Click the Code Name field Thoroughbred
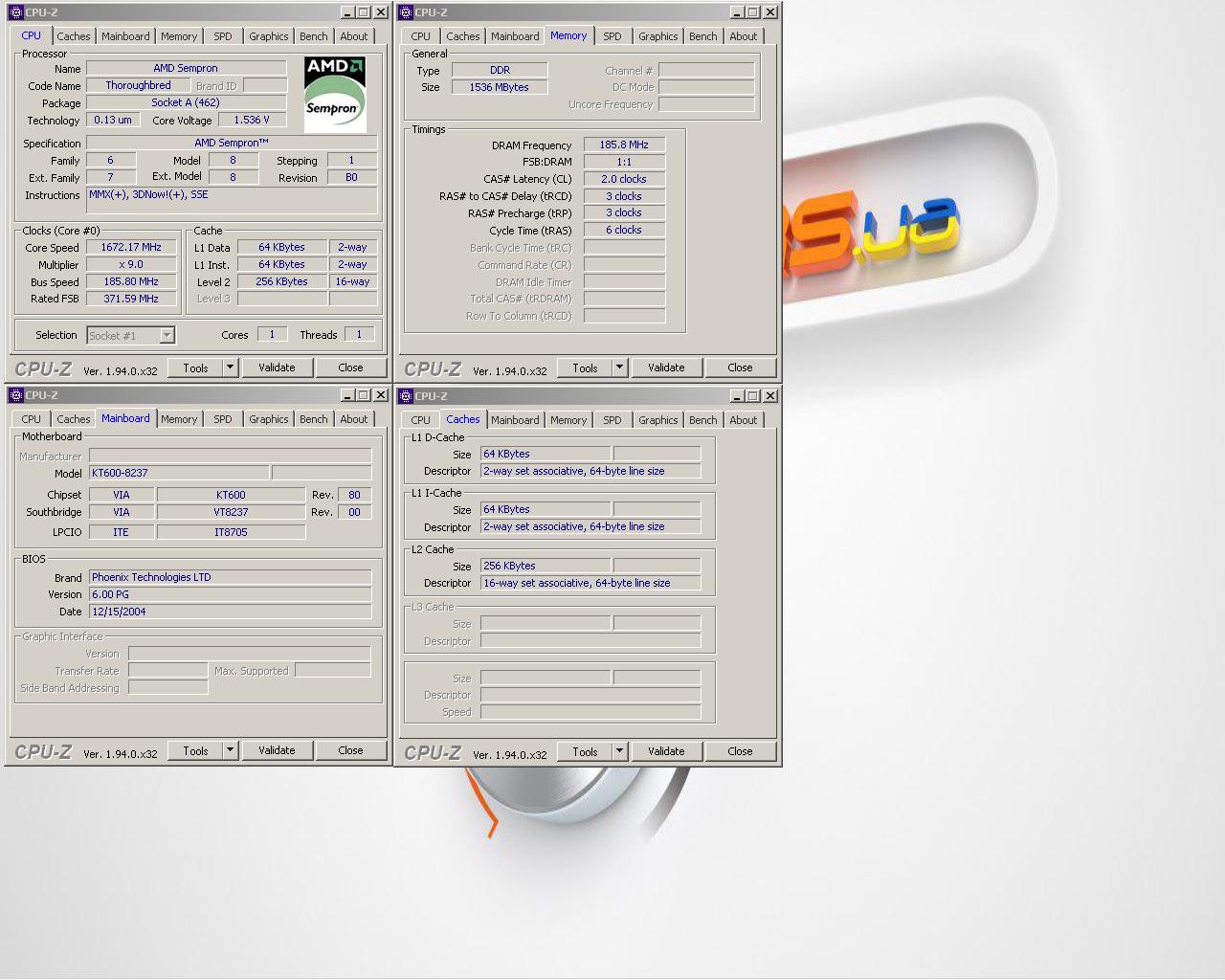Screen dimensions: 1225x980 pos(138,85)
